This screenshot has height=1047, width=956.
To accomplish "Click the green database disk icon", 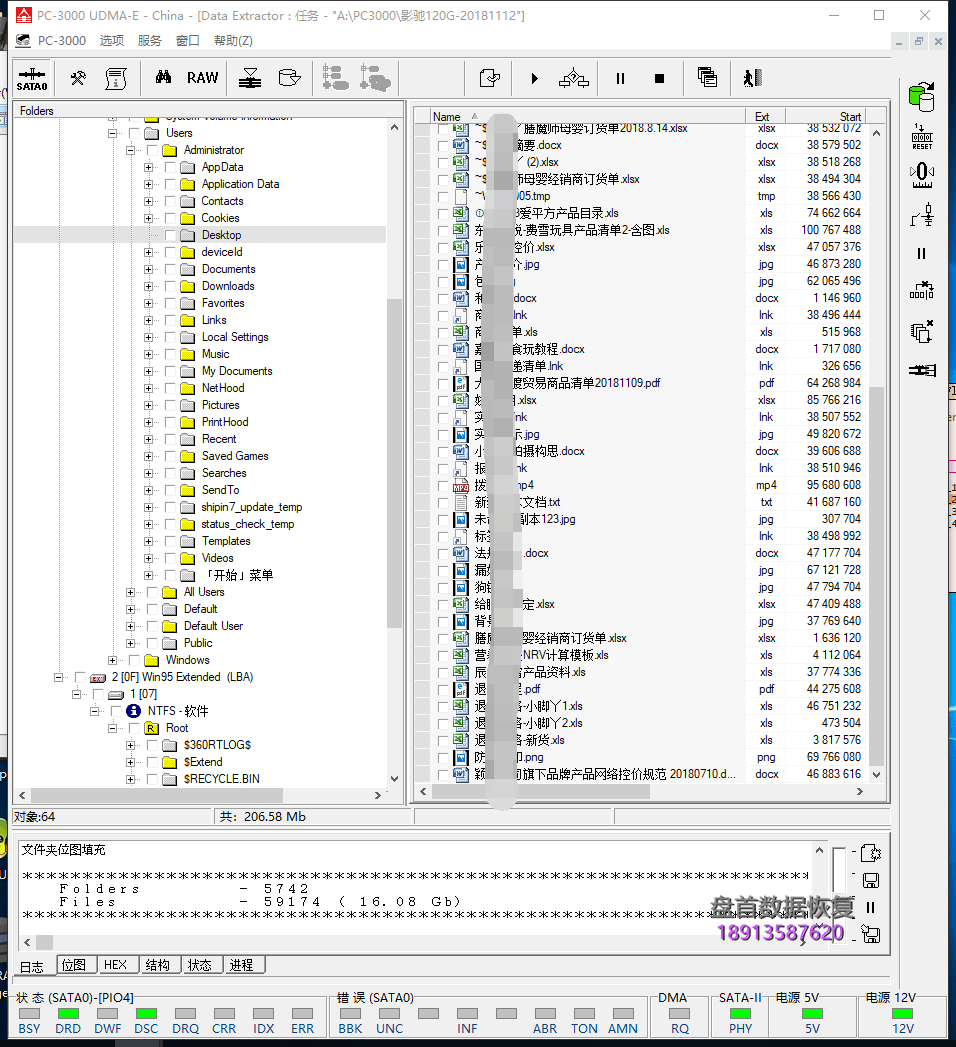I will [x=921, y=97].
